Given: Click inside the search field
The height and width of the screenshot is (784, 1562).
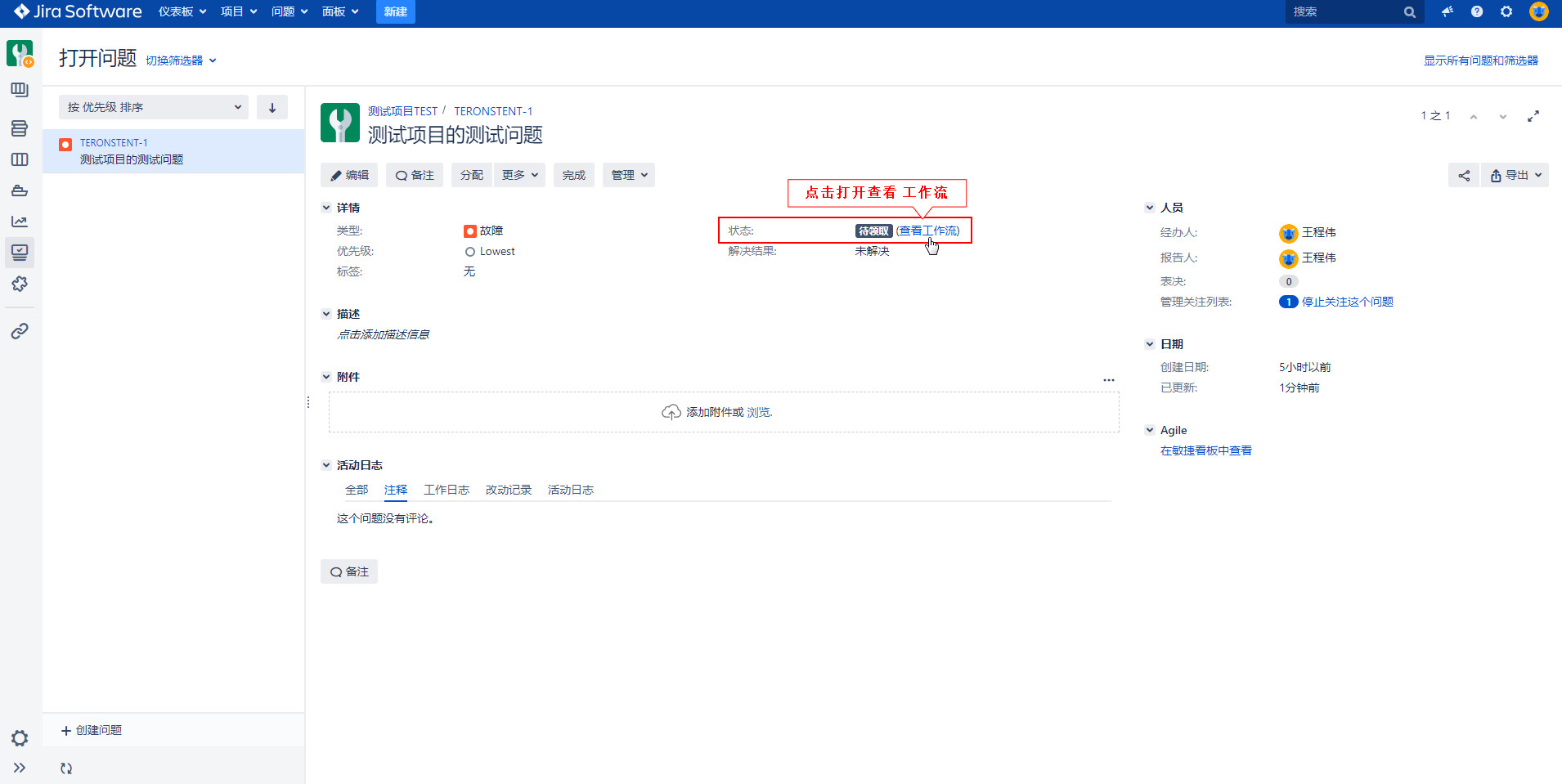Looking at the screenshot, I should coord(1349,11).
